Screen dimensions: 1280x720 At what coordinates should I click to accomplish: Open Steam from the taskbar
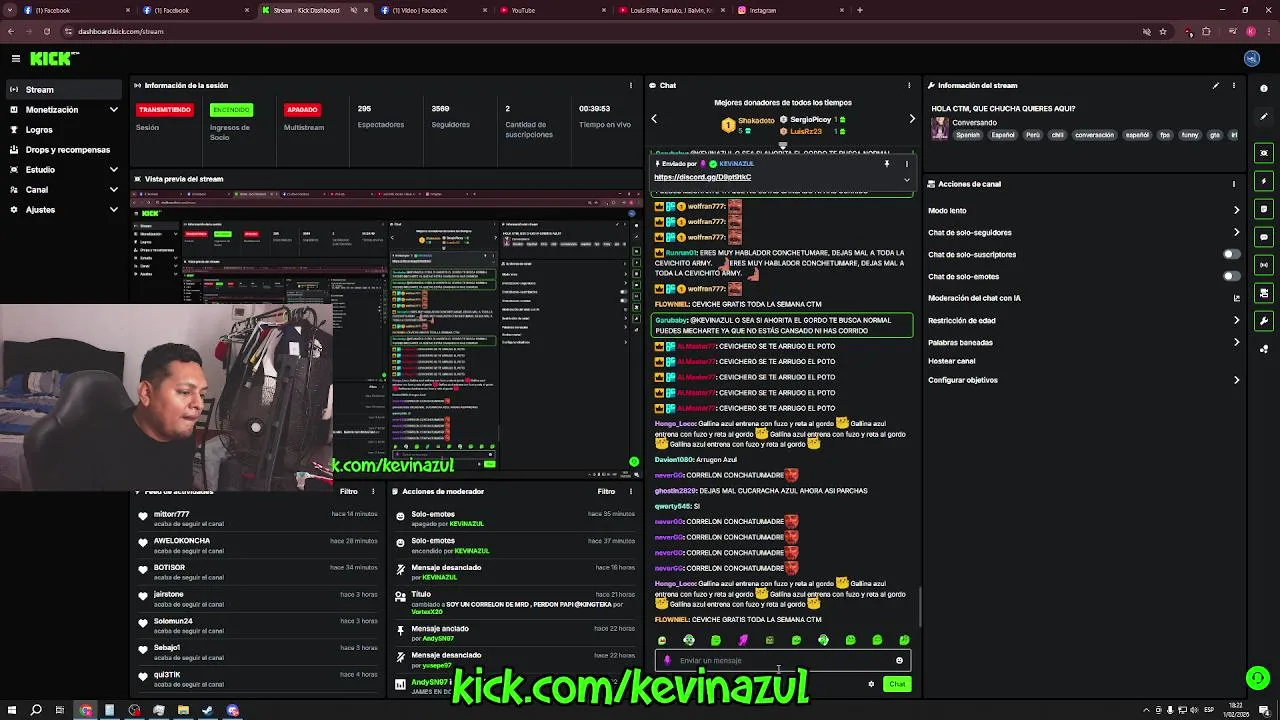click(x=207, y=710)
